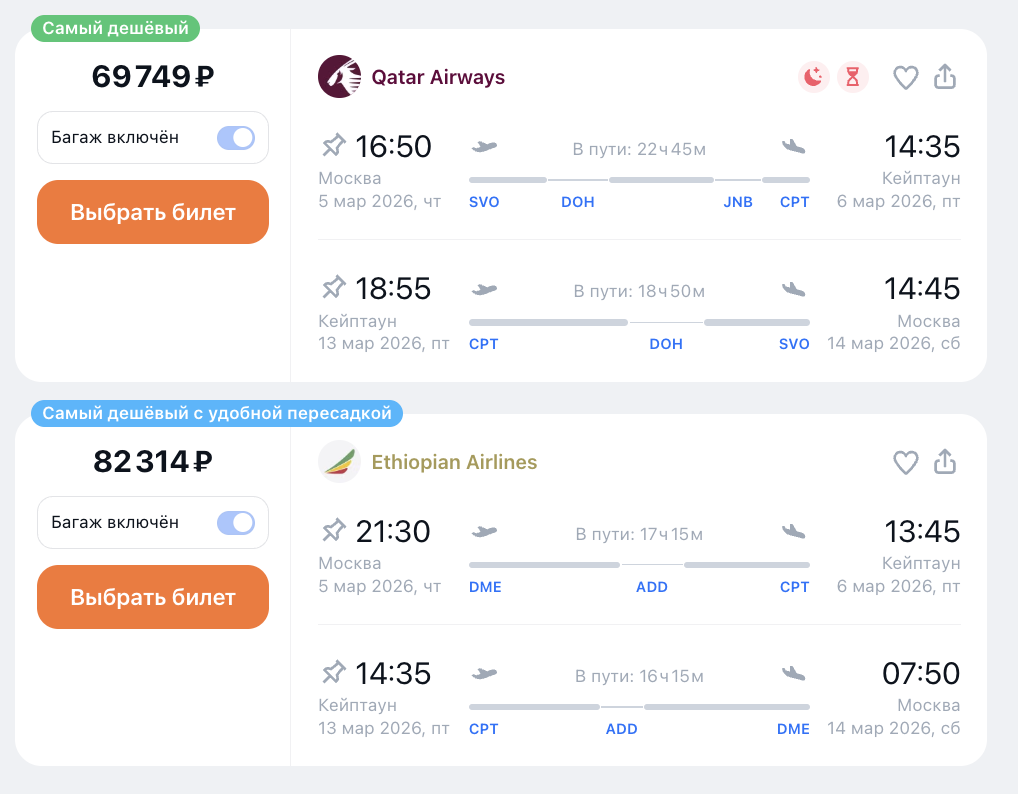1018x794 pixels.
Task: Click the night layover moon badge
Action: 814,77
